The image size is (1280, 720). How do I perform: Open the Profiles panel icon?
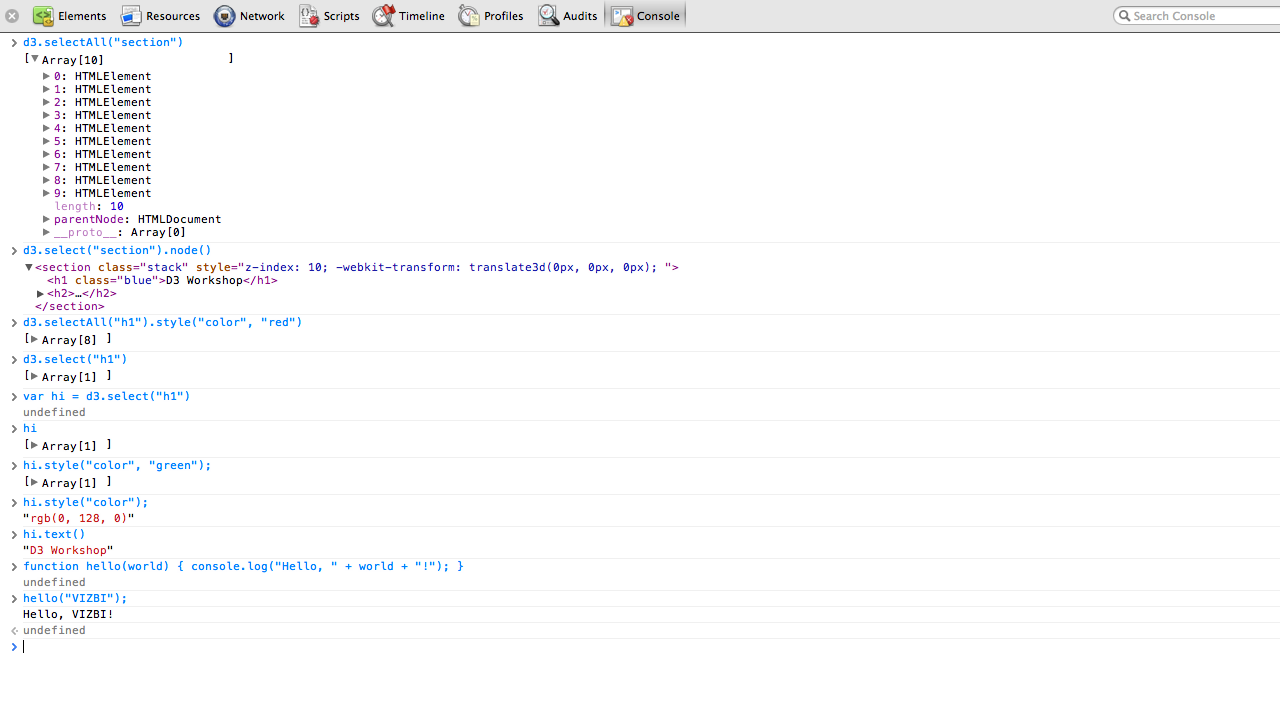469,16
